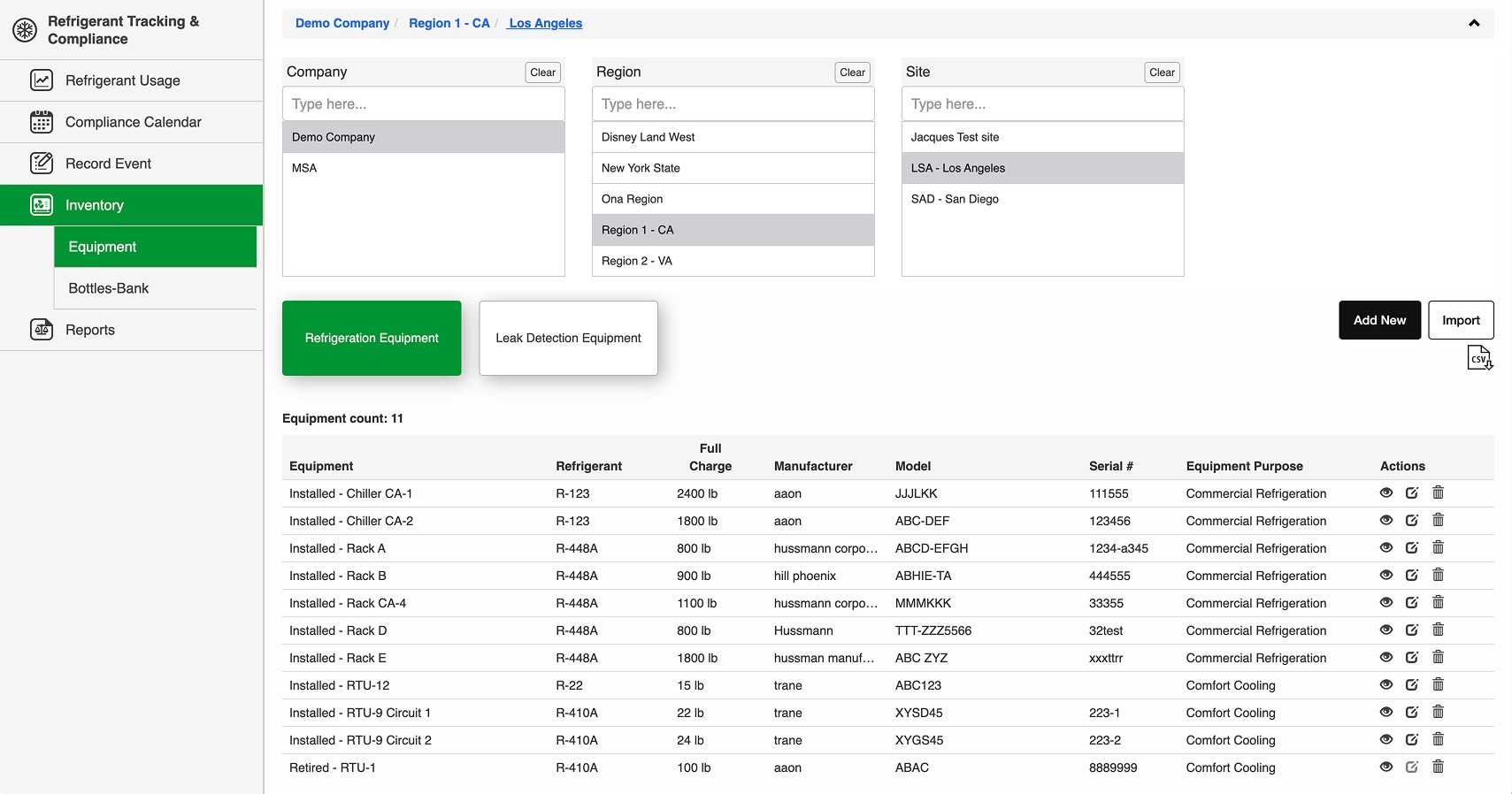Clear the Site filter
1512x794 pixels.
tap(1163, 73)
